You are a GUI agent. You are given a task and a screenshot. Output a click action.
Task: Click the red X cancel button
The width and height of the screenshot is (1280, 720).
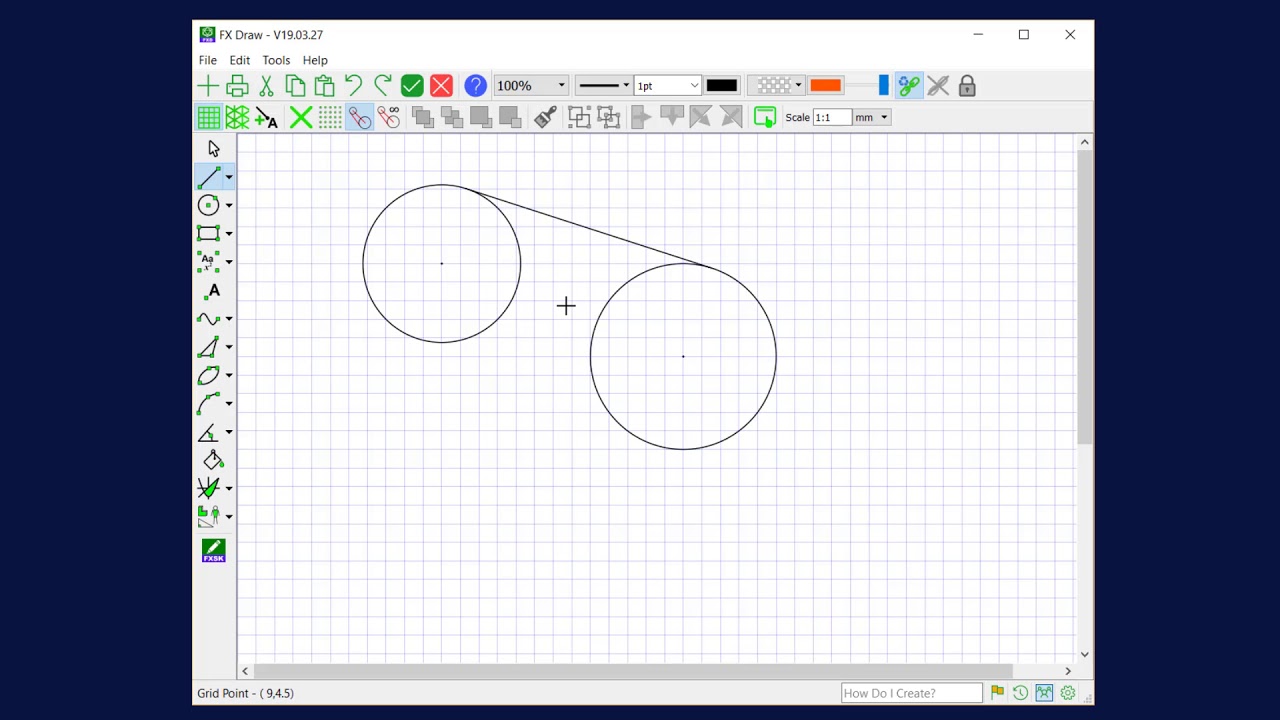tap(441, 86)
